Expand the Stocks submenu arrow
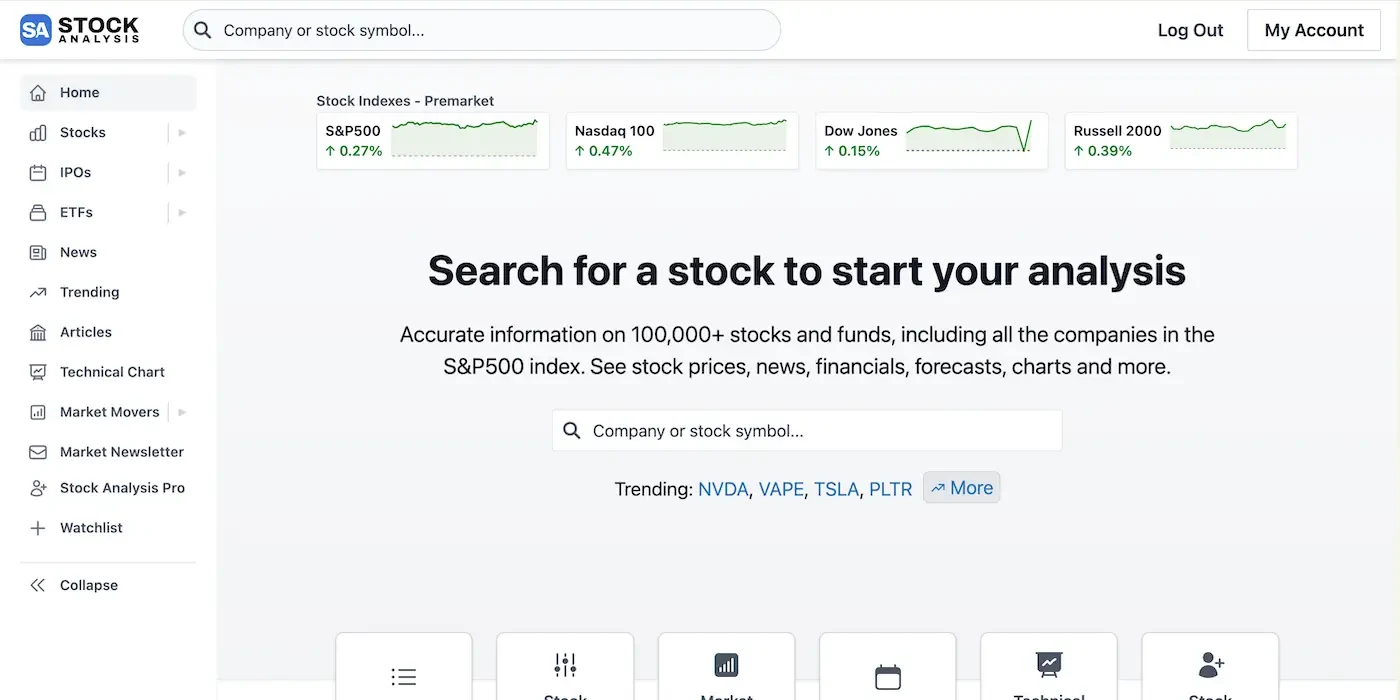This screenshot has height=700, width=1400. pos(182,133)
